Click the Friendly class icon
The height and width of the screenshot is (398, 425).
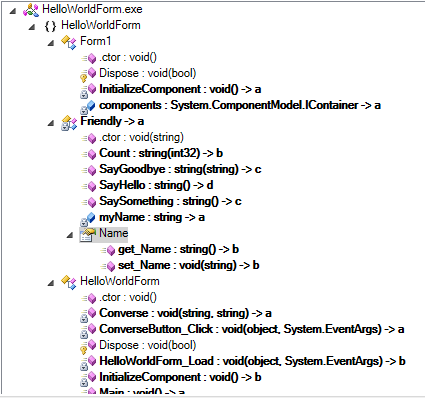69,122
